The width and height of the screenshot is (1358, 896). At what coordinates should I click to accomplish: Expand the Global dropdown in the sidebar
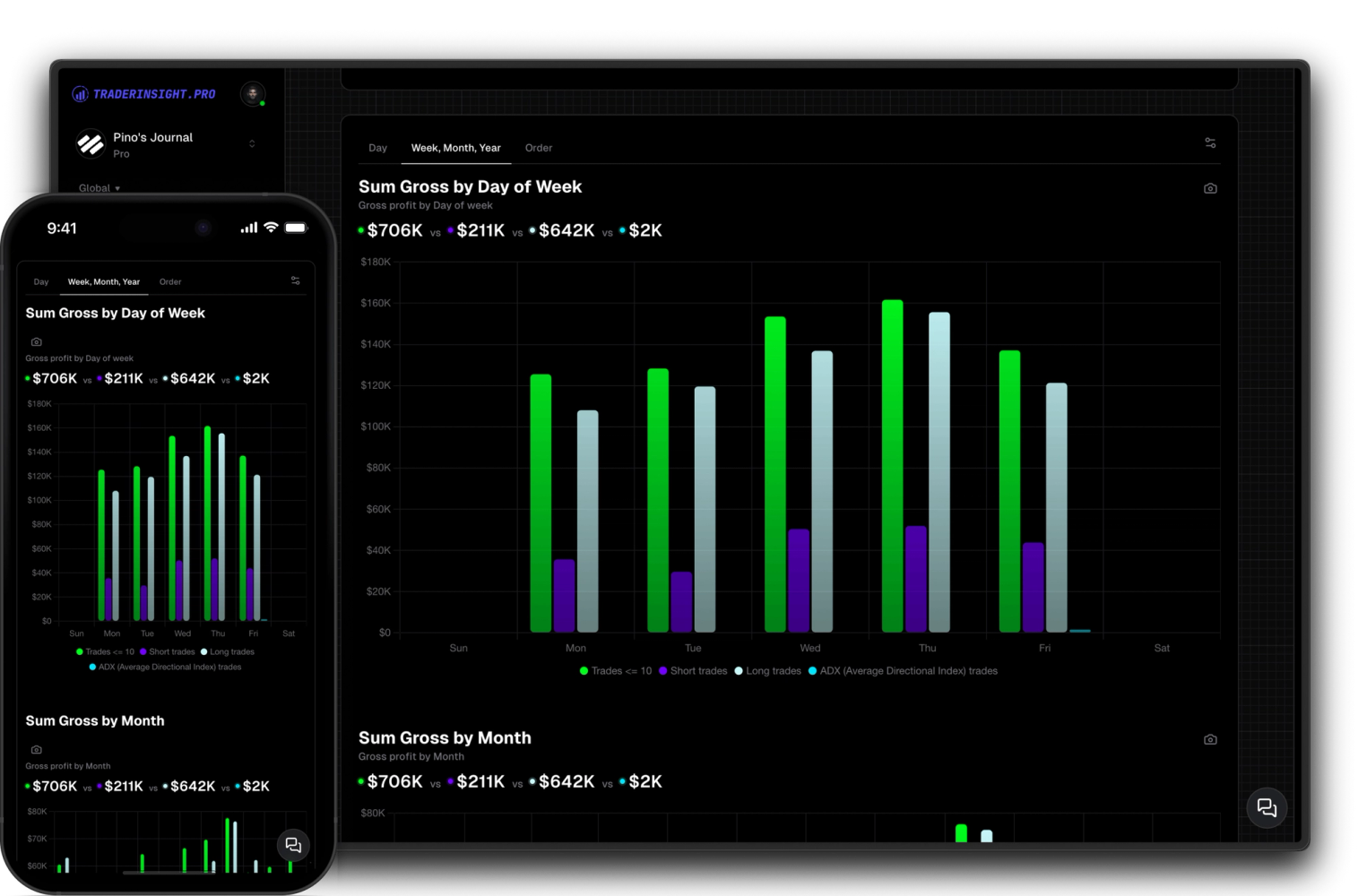[99, 187]
